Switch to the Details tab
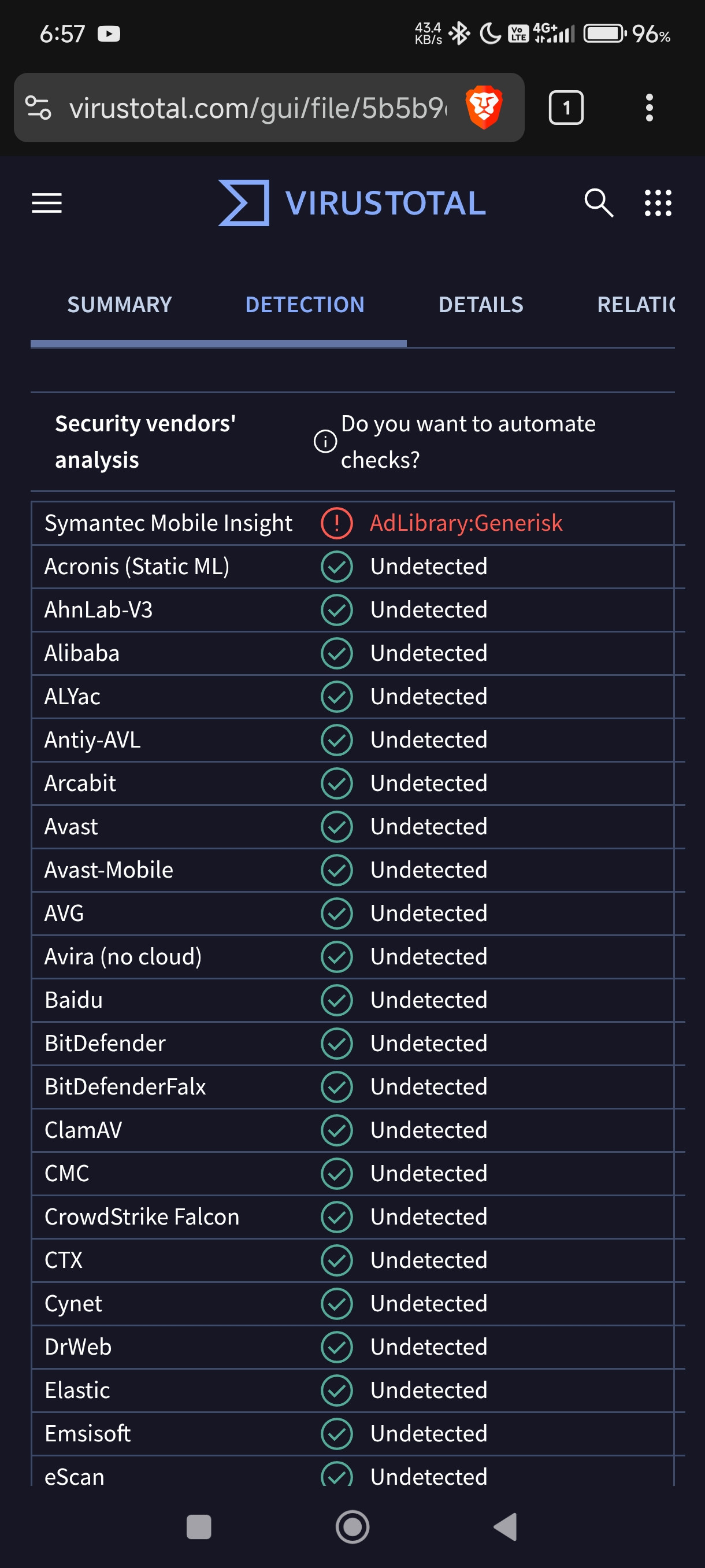This screenshot has width=705, height=1568. [x=481, y=304]
